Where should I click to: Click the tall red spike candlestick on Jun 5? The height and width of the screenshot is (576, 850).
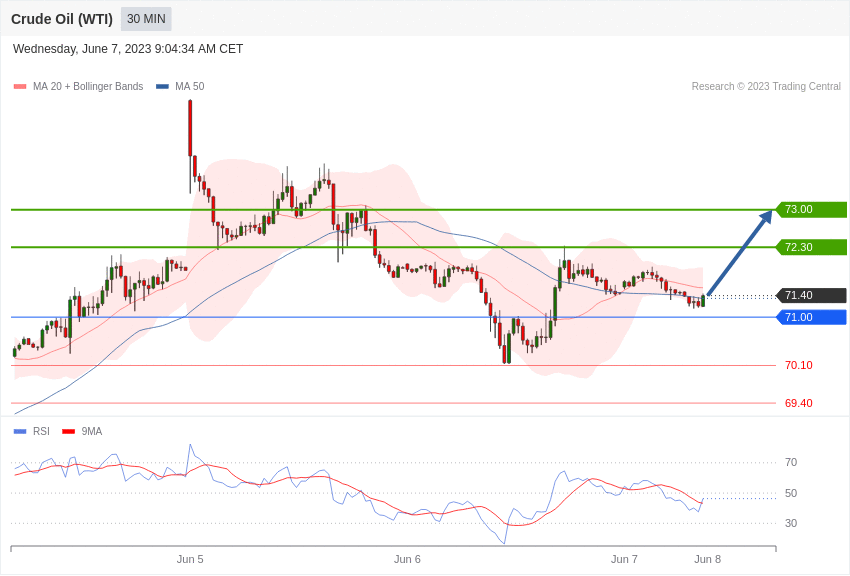tap(190, 128)
